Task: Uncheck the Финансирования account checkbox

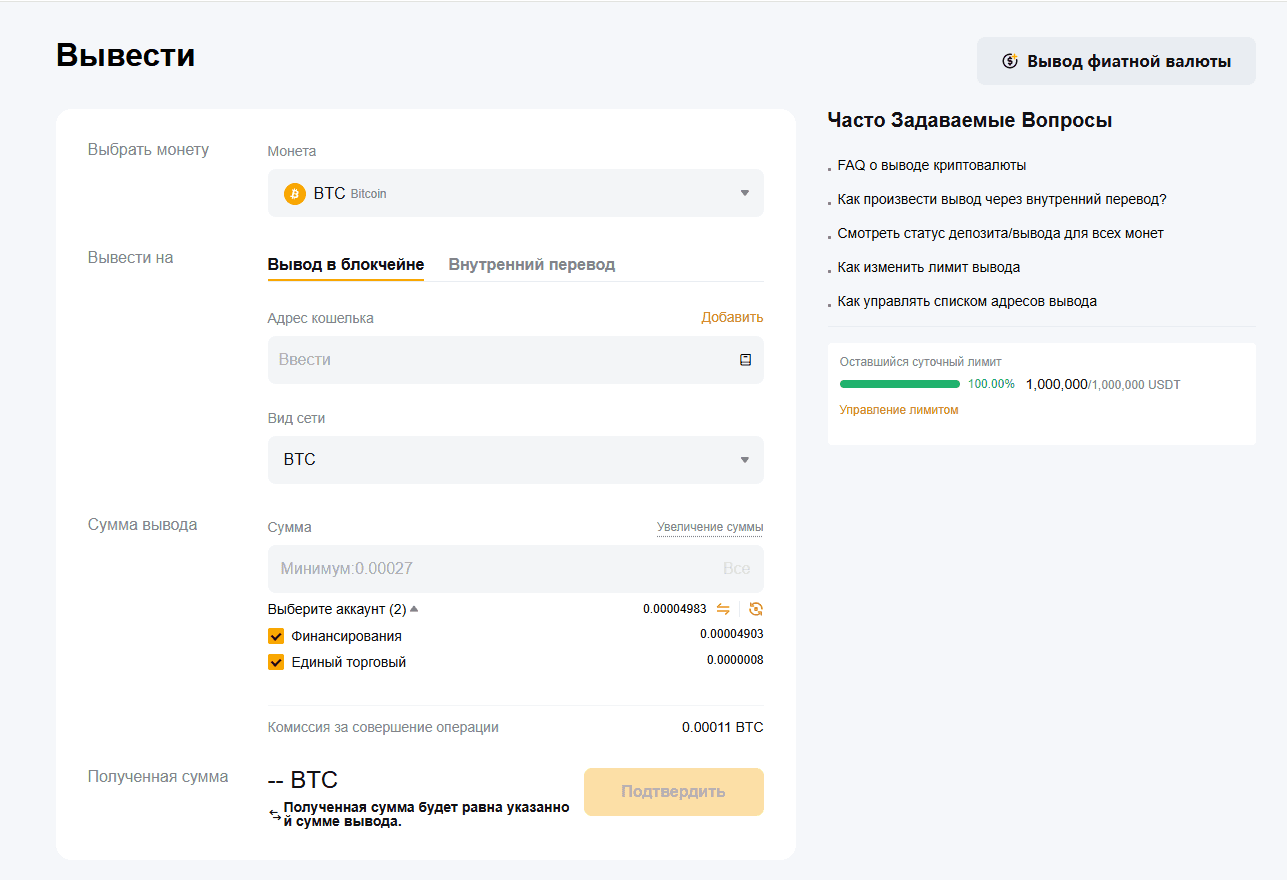Action: click(x=276, y=636)
